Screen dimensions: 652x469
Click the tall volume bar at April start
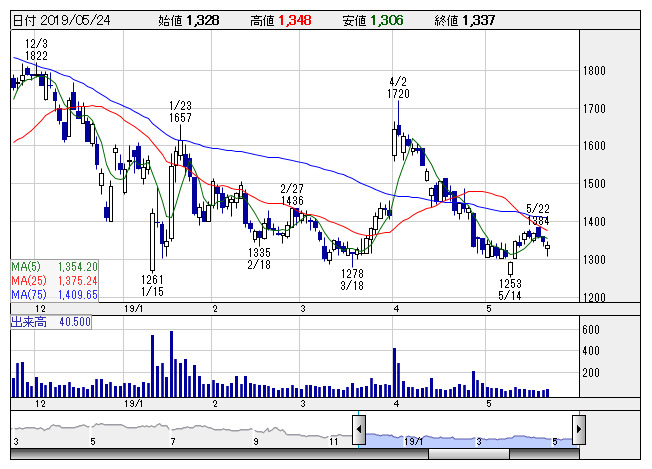(x=394, y=373)
